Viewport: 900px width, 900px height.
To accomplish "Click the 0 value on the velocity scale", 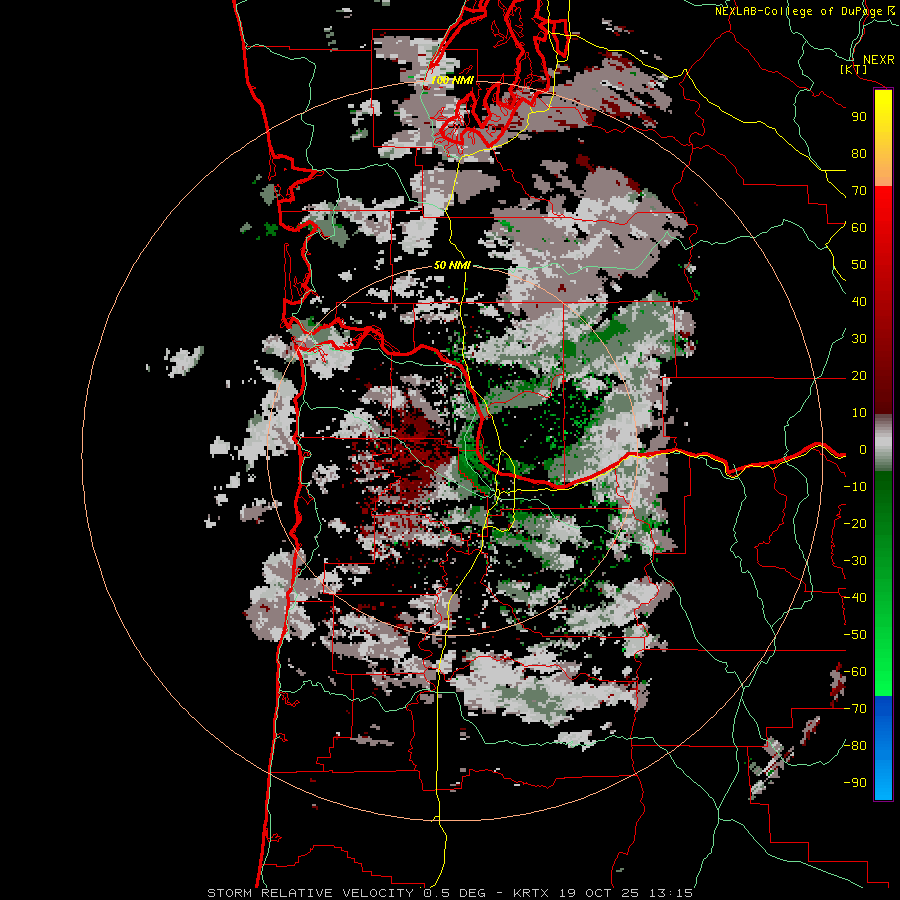I will 863,450.
